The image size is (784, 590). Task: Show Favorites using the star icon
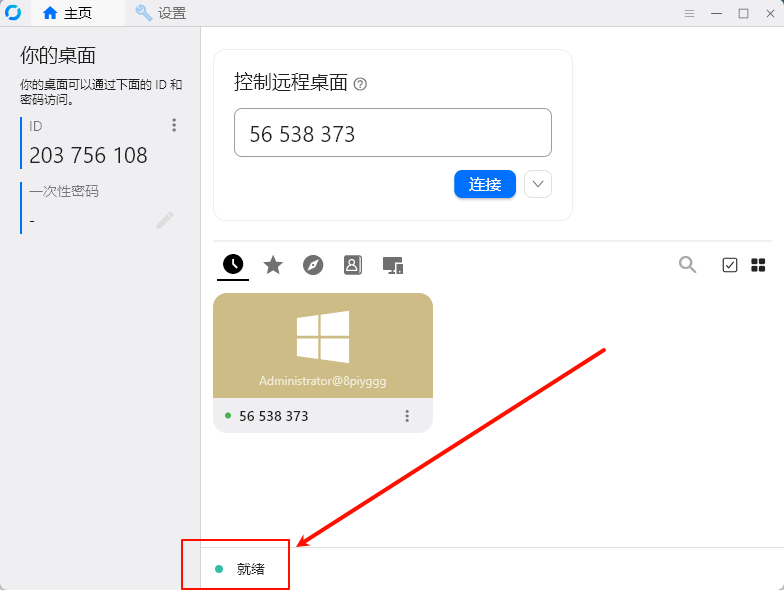pyautogui.click(x=273, y=265)
